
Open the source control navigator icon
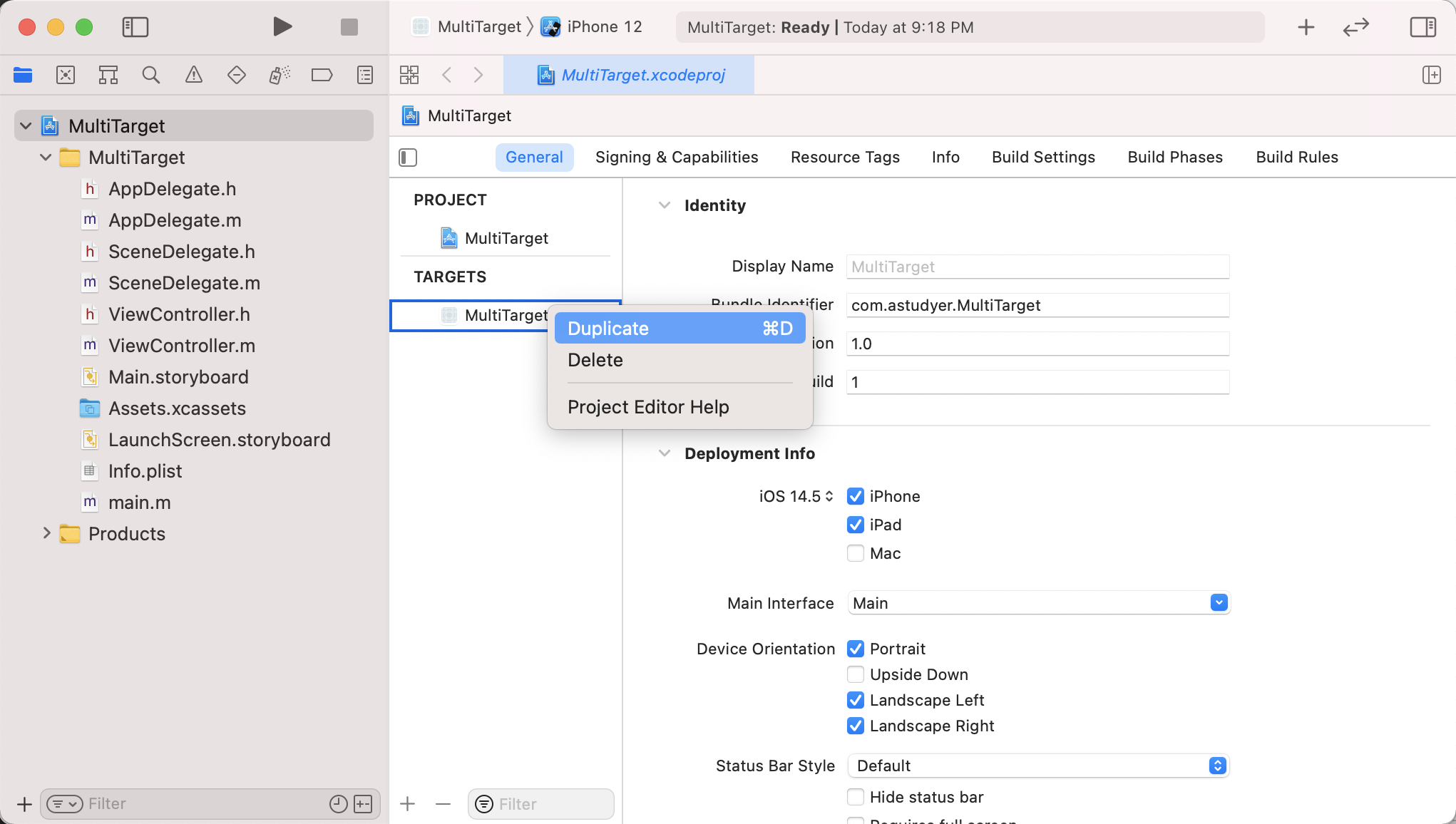click(66, 75)
